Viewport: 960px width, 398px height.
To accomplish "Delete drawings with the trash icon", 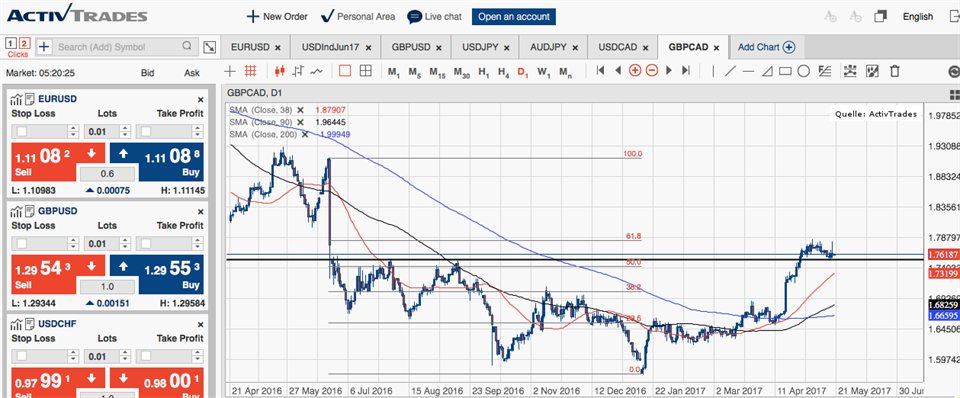I will click(x=894, y=71).
